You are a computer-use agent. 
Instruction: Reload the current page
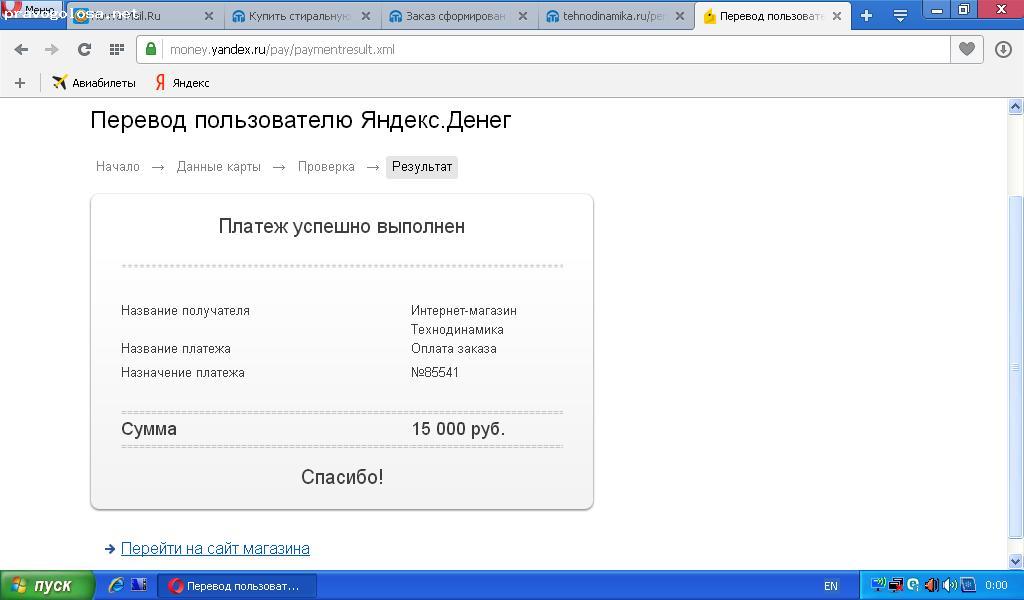coord(84,49)
